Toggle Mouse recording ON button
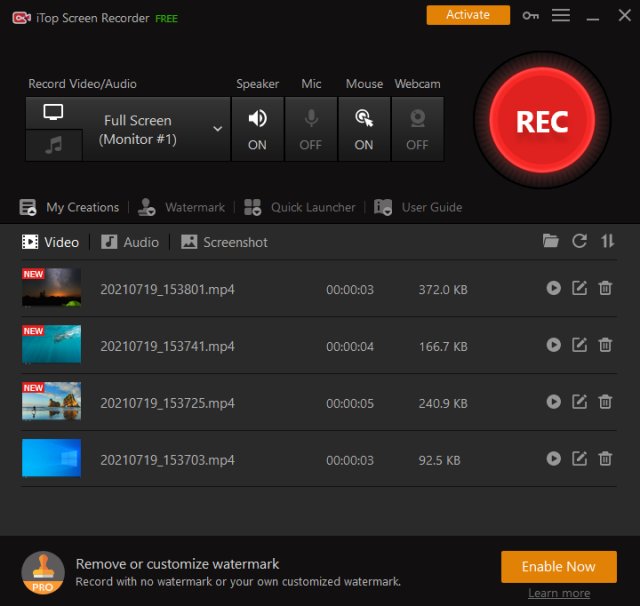Viewport: 640px width, 606px height. point(364,129)
